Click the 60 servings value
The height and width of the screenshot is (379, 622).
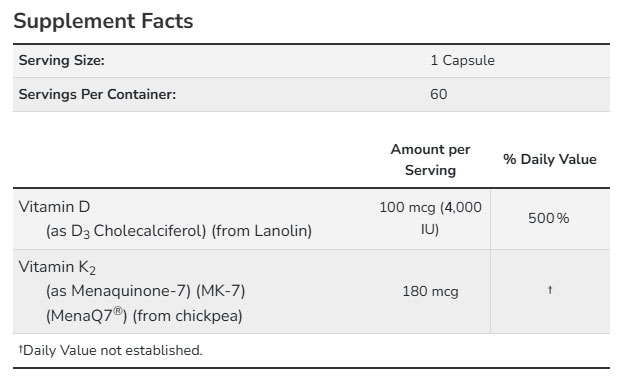(x=438, y=94)
